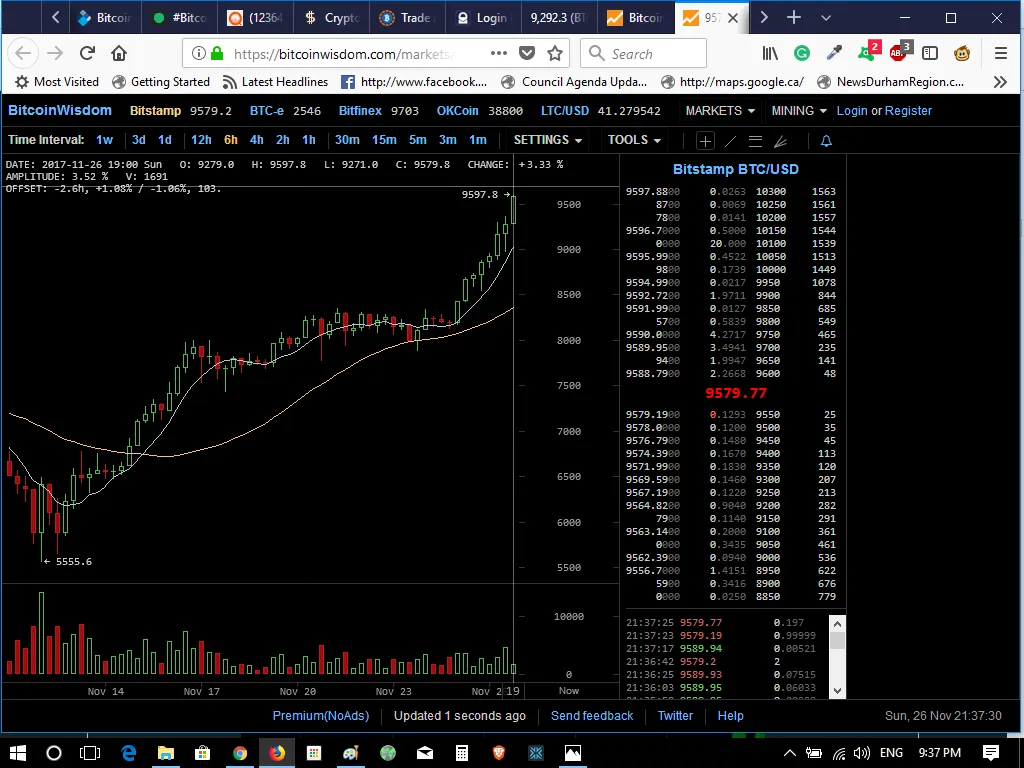Select the crosshair cursor drawing tool
The width and height of the screenshot is (1024, 768).
pos(705,140)
